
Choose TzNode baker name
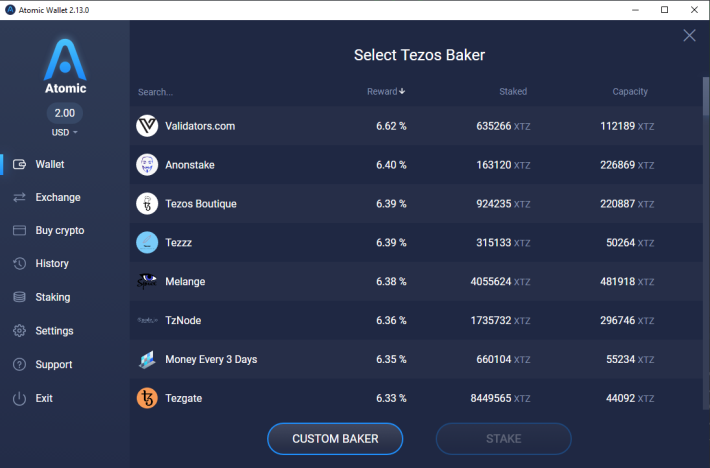pyautogui.click(x=183, y=320)
